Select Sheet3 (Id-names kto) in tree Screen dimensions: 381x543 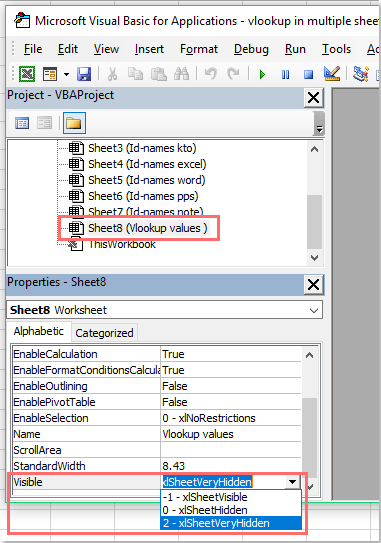pyautogui.click(x=142, y=148)
